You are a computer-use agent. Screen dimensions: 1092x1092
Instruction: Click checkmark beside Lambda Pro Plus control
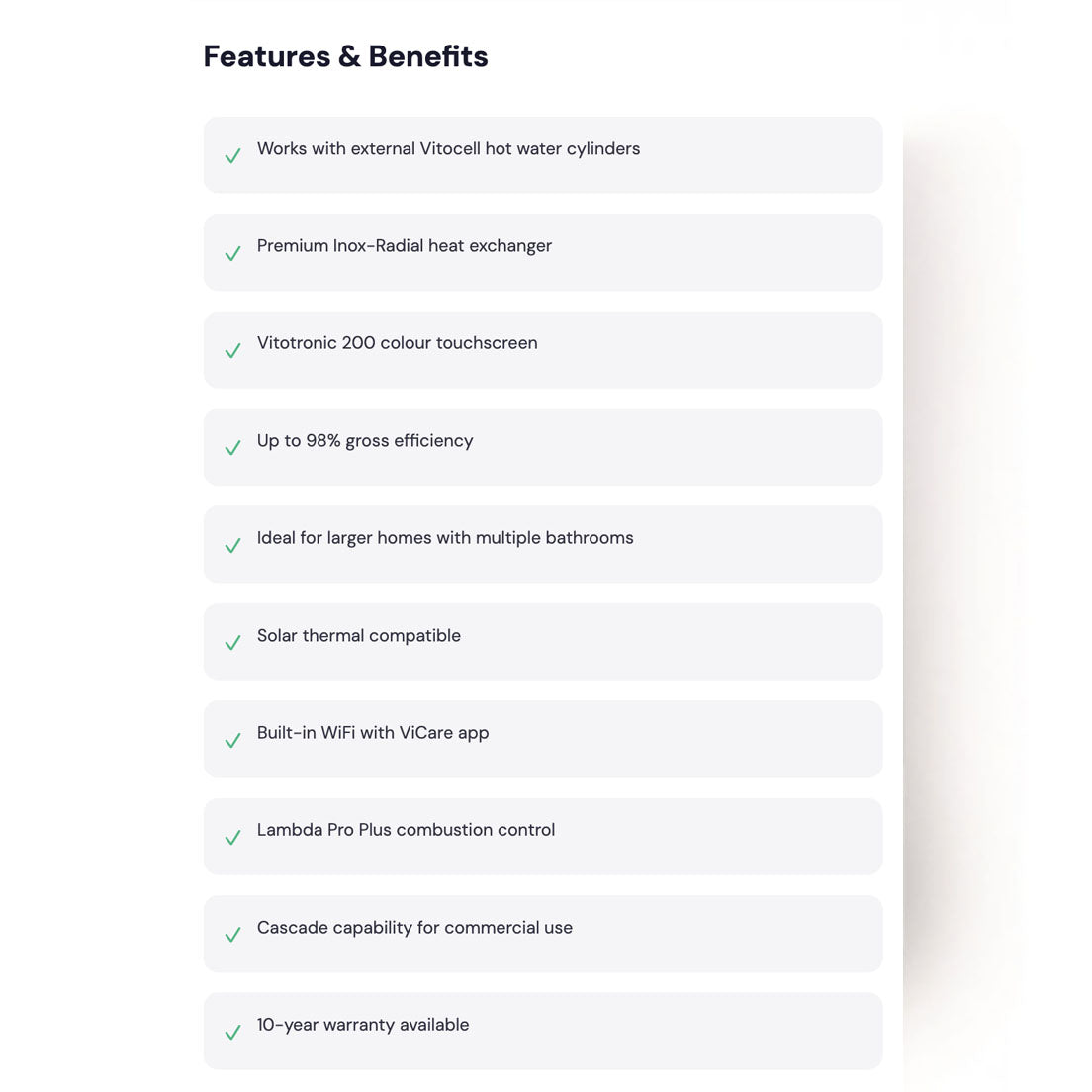click(x=232, y=837)
